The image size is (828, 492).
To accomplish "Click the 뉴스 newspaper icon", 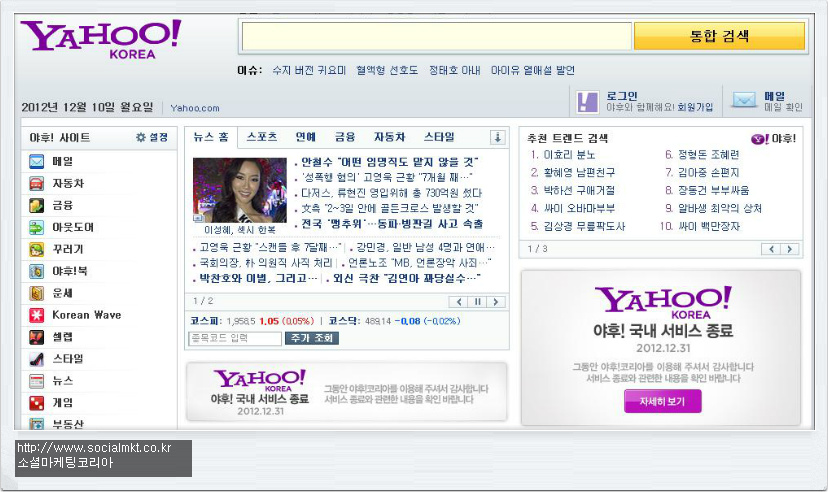I will [36, 381].
